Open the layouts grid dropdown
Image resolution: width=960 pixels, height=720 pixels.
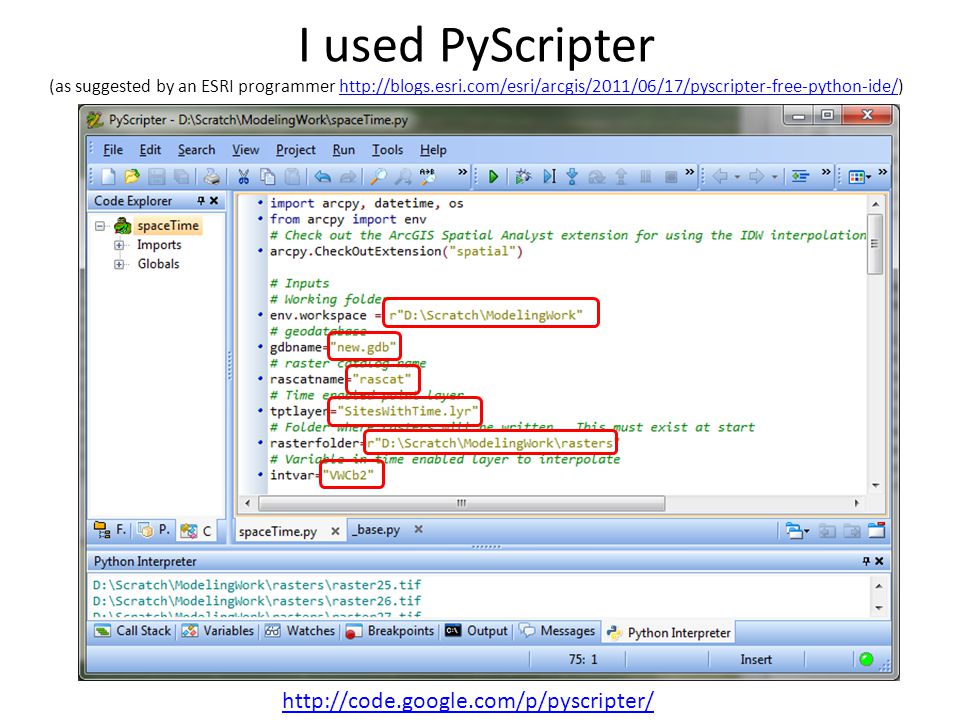click(860, 176)
